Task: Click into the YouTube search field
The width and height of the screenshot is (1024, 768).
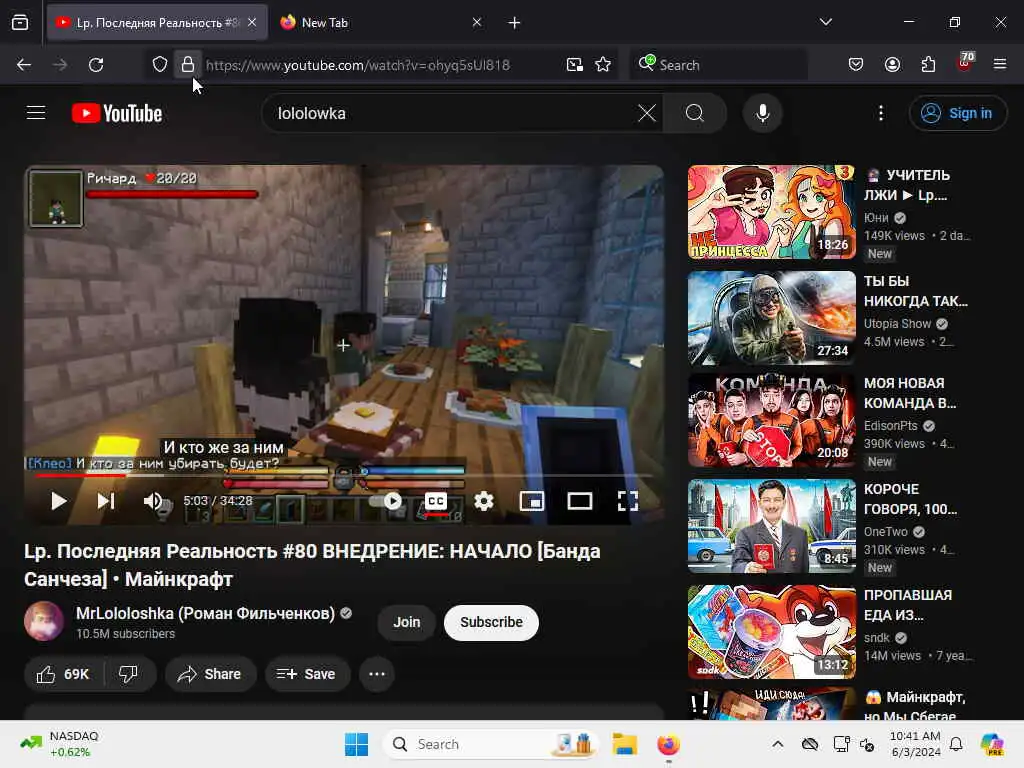Action: tap(455, 113)
